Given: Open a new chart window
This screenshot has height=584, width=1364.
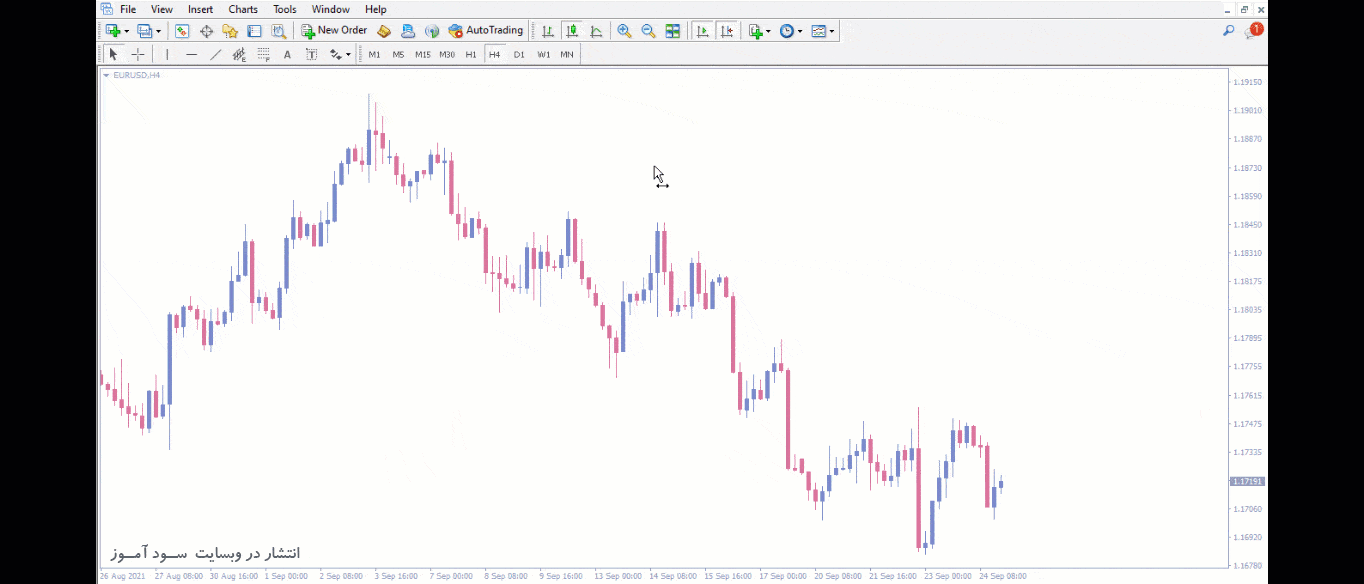Looking at the screenshot, I should coord(113,31).
